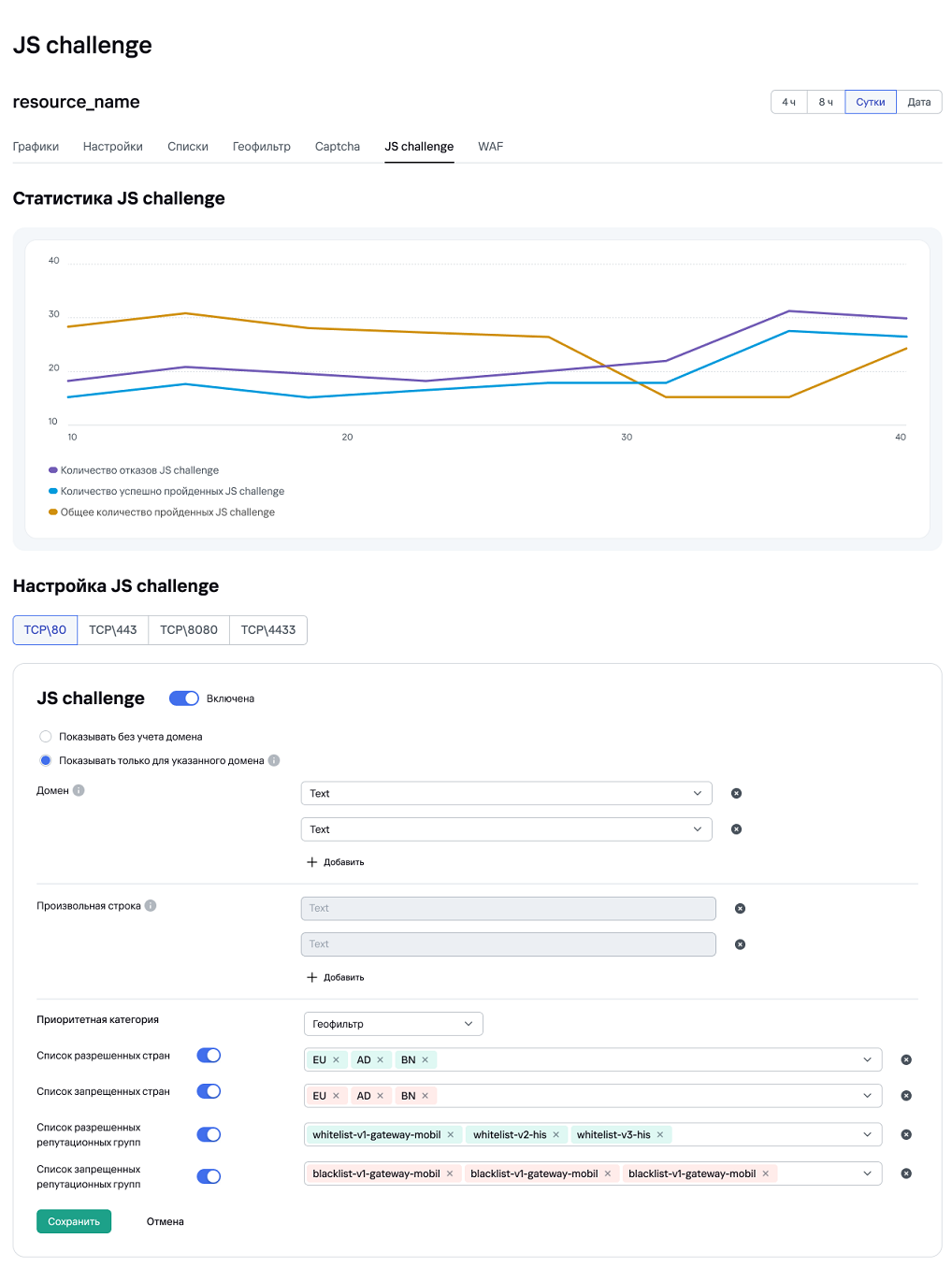Click Отмена to cancel changes
Viewport: 952px width, 1267px height.
[165, 1221]
